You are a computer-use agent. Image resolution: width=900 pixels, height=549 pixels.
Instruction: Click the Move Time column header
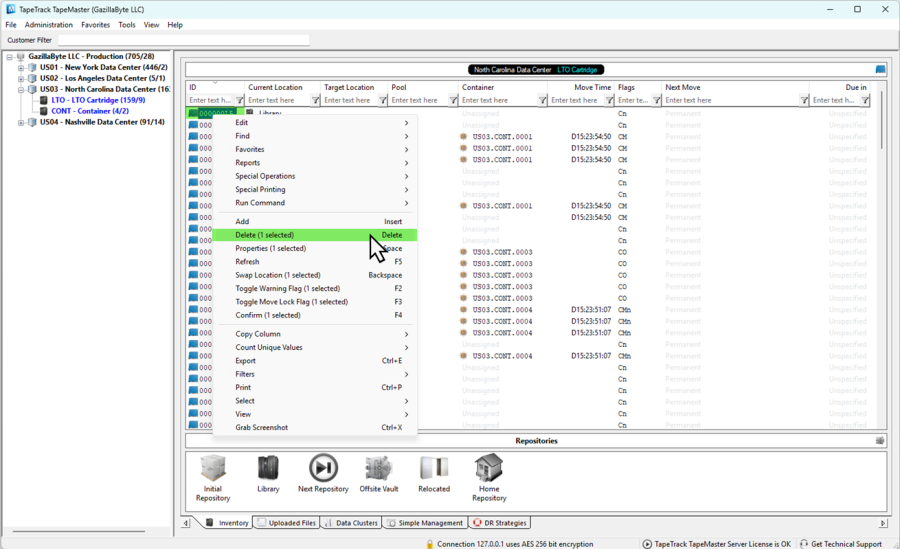(x=580, y=87)
